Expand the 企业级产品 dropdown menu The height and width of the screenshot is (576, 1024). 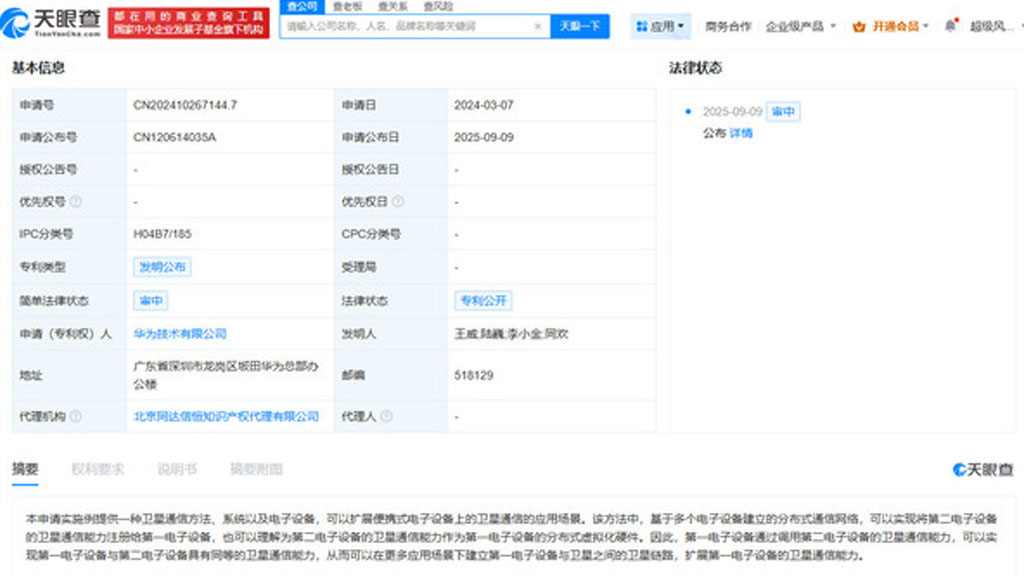point(801,26)
